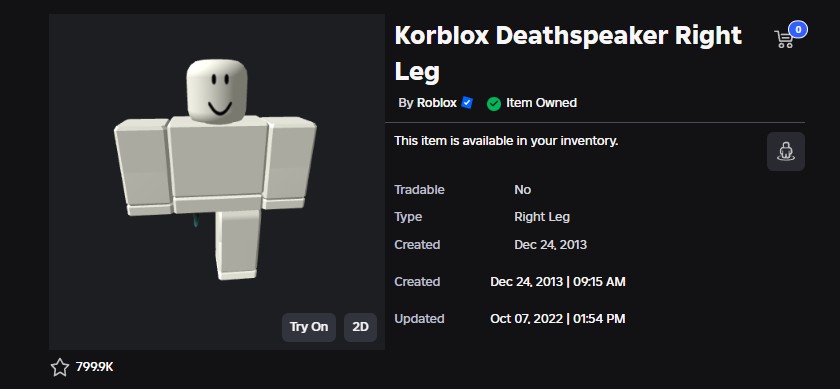Click the Korblox Deathspeaker Right Leg title
840x389 pixels.
point(568,54)
